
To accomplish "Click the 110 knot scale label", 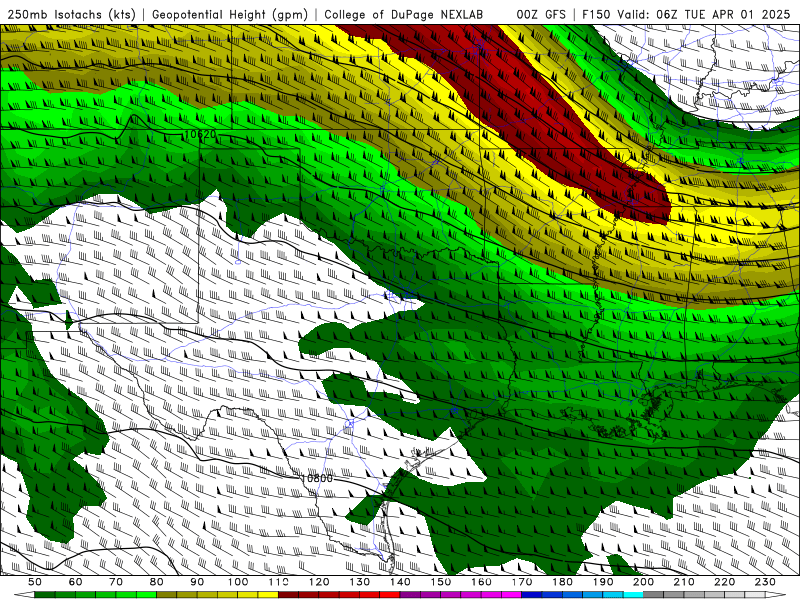I will tap(279, 582).
